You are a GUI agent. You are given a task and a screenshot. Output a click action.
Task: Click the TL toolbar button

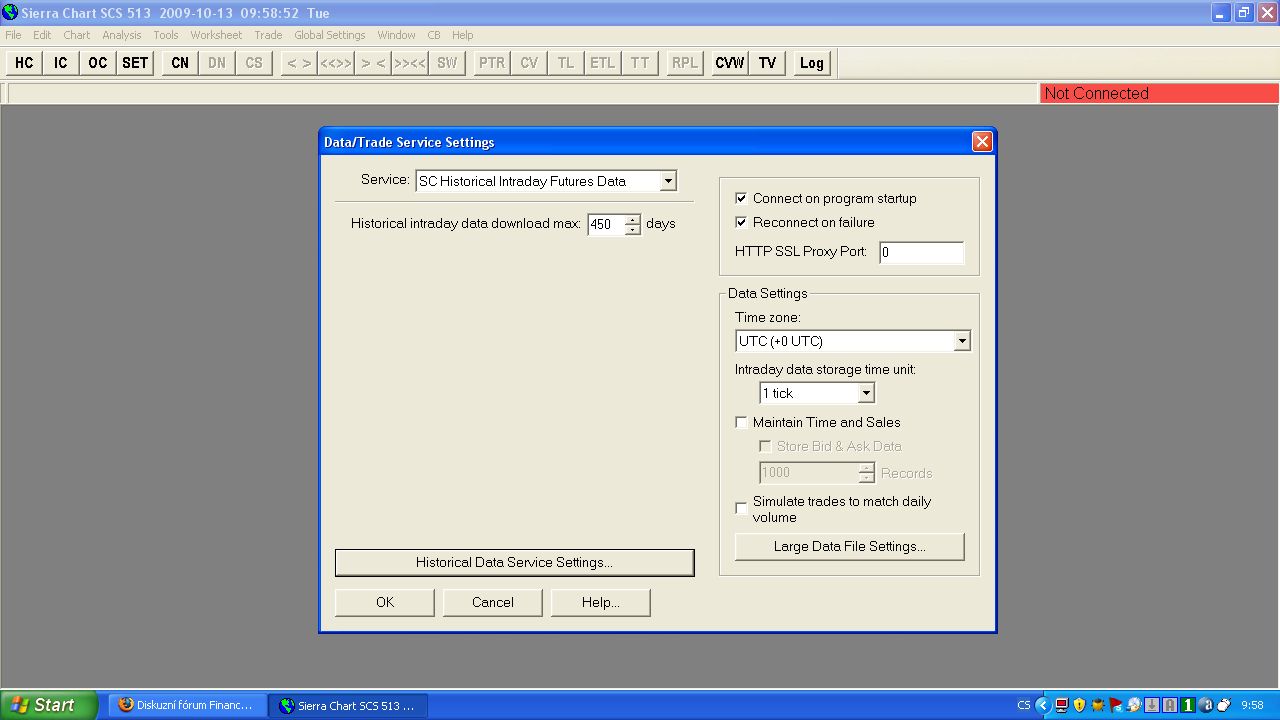566,63
